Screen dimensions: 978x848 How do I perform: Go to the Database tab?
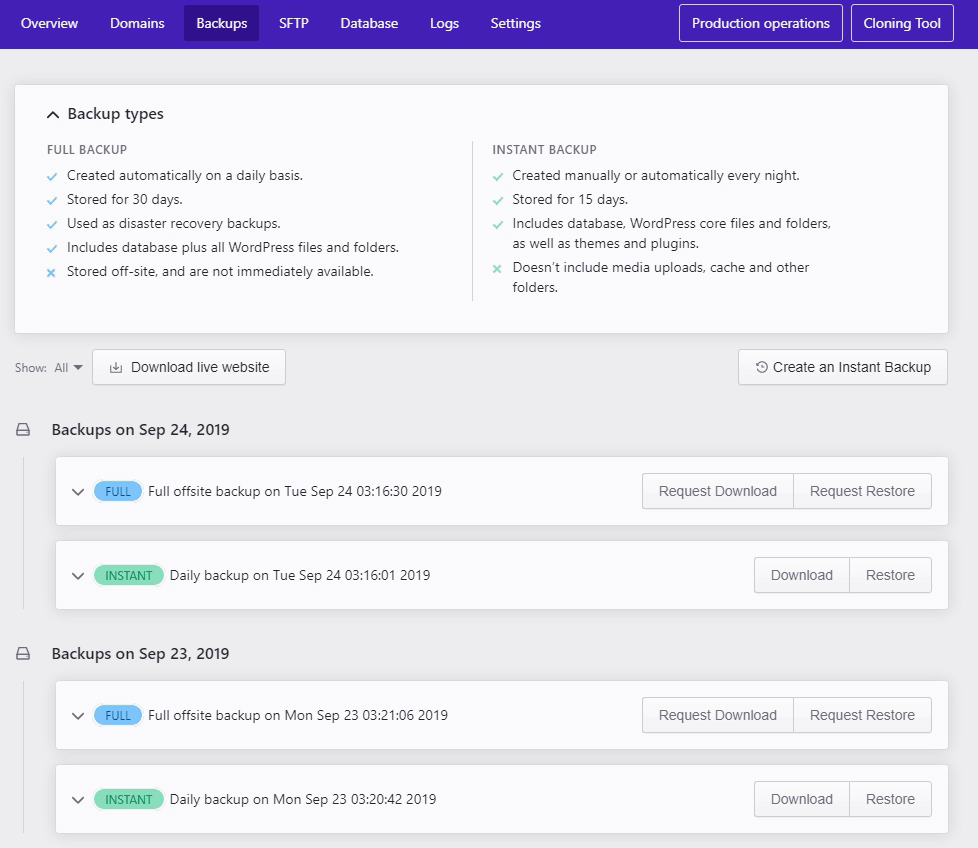pyautogui.click(x=369, y=23)
